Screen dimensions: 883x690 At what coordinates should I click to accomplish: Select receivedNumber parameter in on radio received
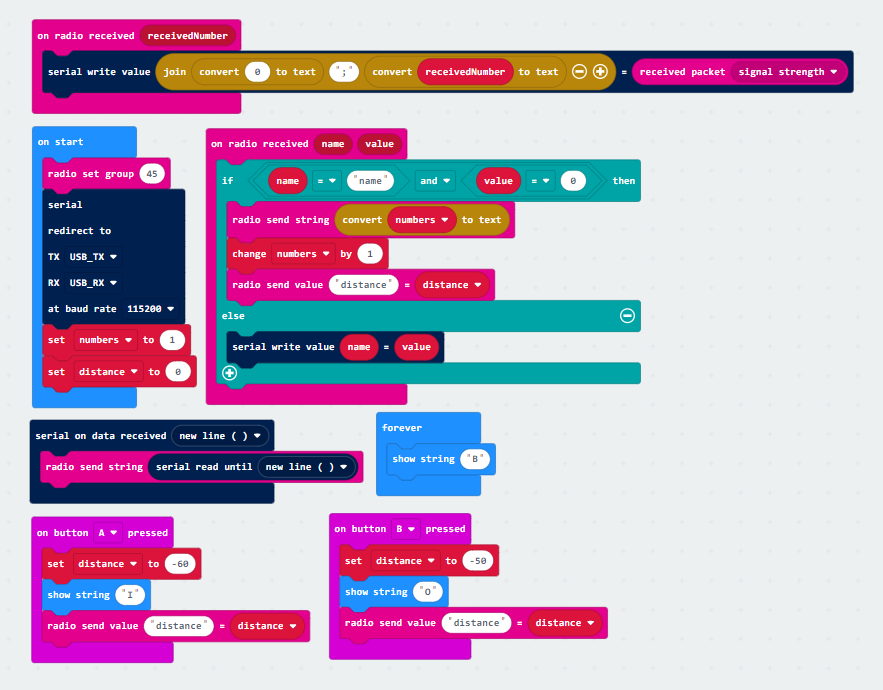(188, 35)
